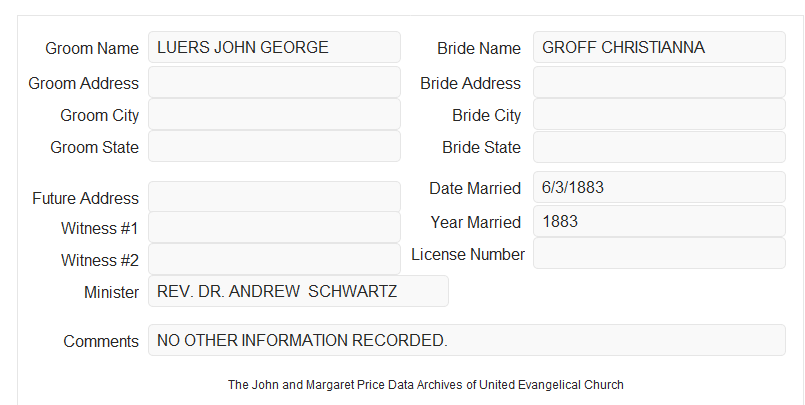Click the Comments field
The height and width of the screenshot is (405, 805).
click(x=467, y=340)
